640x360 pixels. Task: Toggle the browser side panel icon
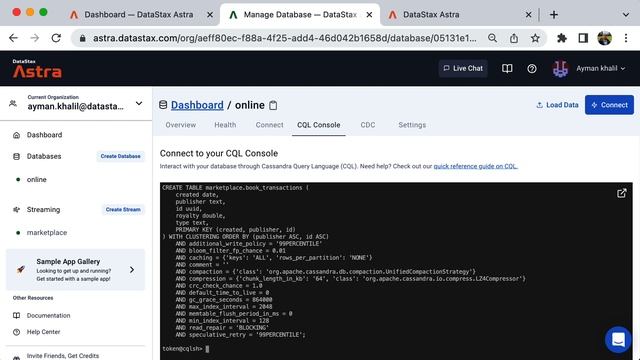[583, 38]
